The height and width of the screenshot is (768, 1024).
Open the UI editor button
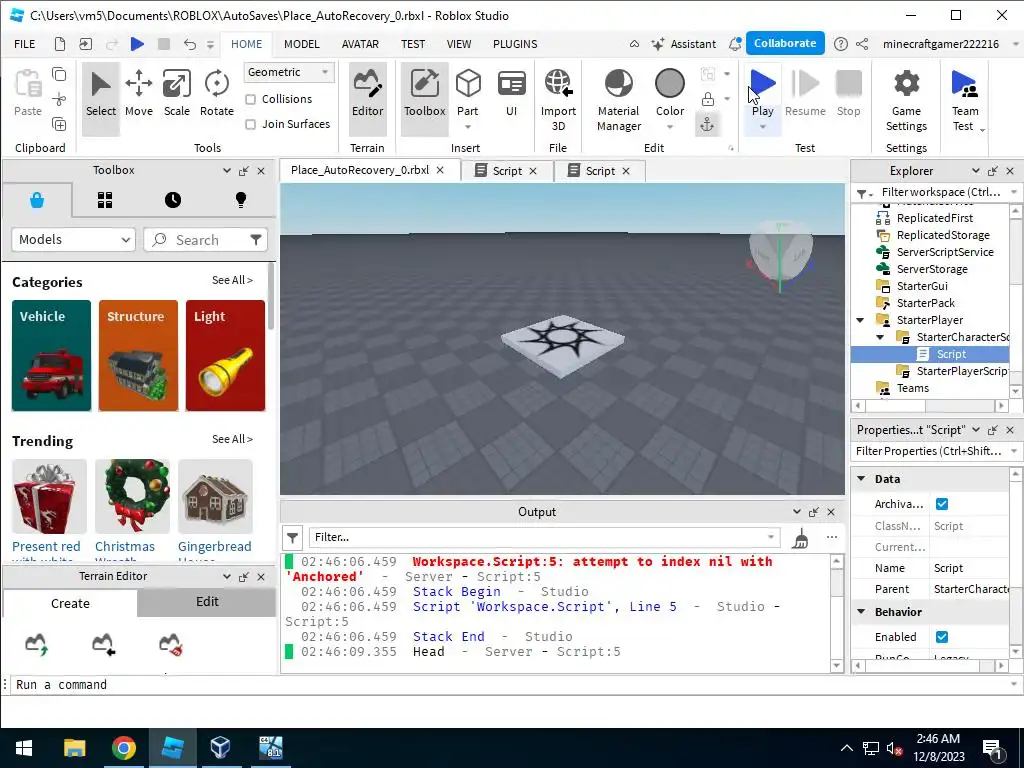click(x=511, y=95)
